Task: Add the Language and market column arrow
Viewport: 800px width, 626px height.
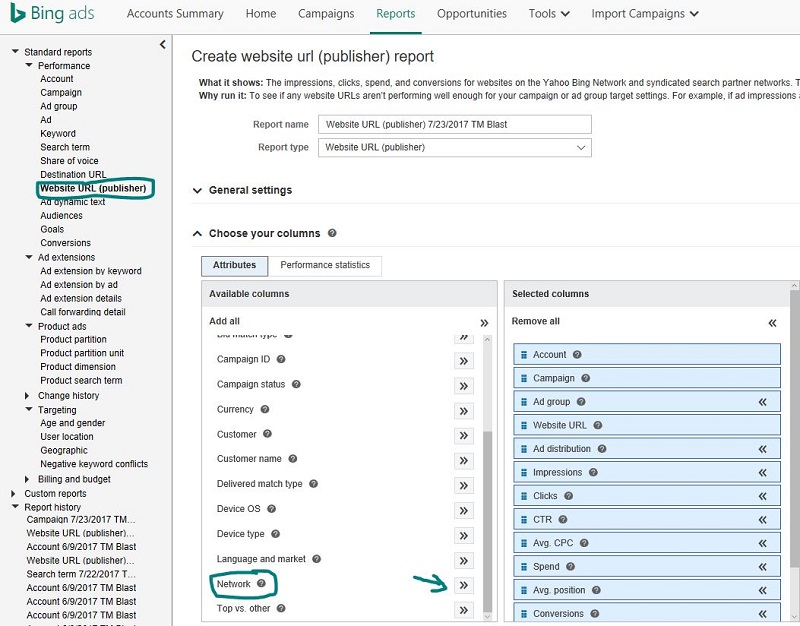Action: coord(463,561)
